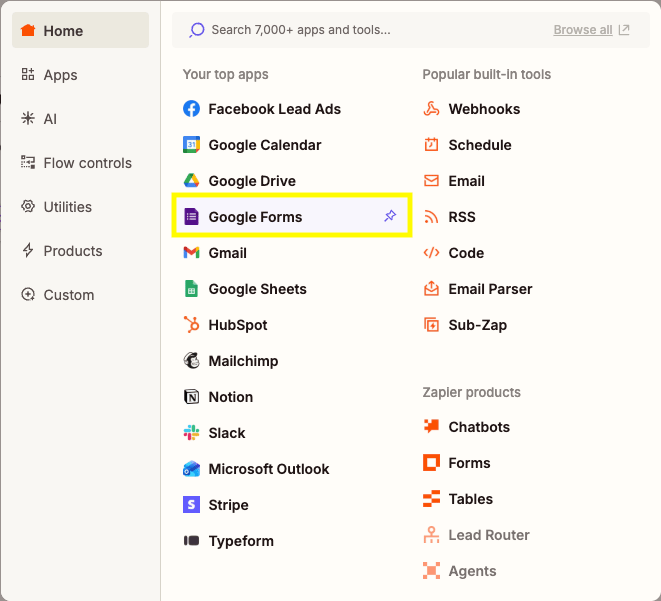
Task: Click the Microsoft Outlook label
Action: pos(269,469)
